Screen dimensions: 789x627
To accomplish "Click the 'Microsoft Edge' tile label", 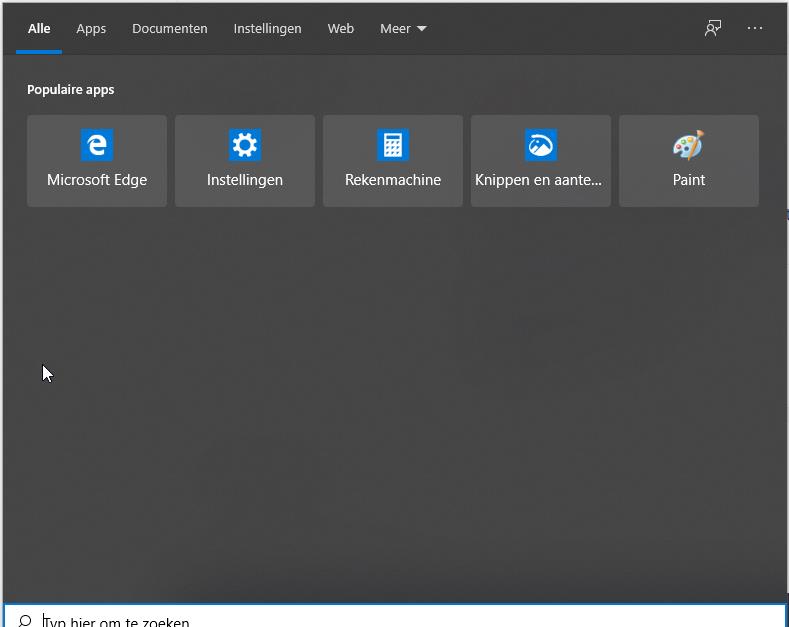I will (97, 180).
